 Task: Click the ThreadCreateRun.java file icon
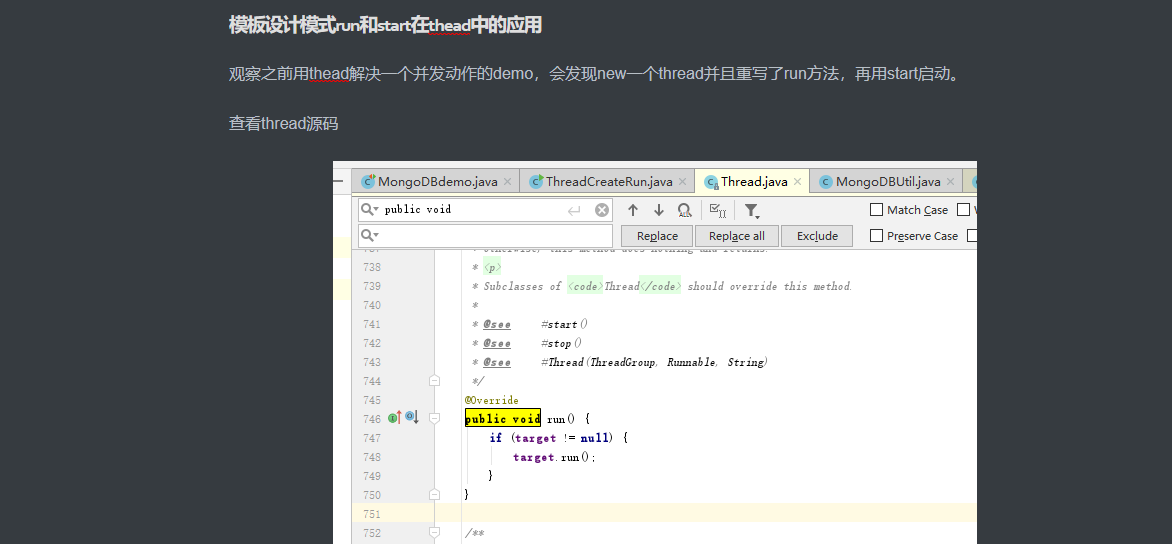[x=536, y=182]
